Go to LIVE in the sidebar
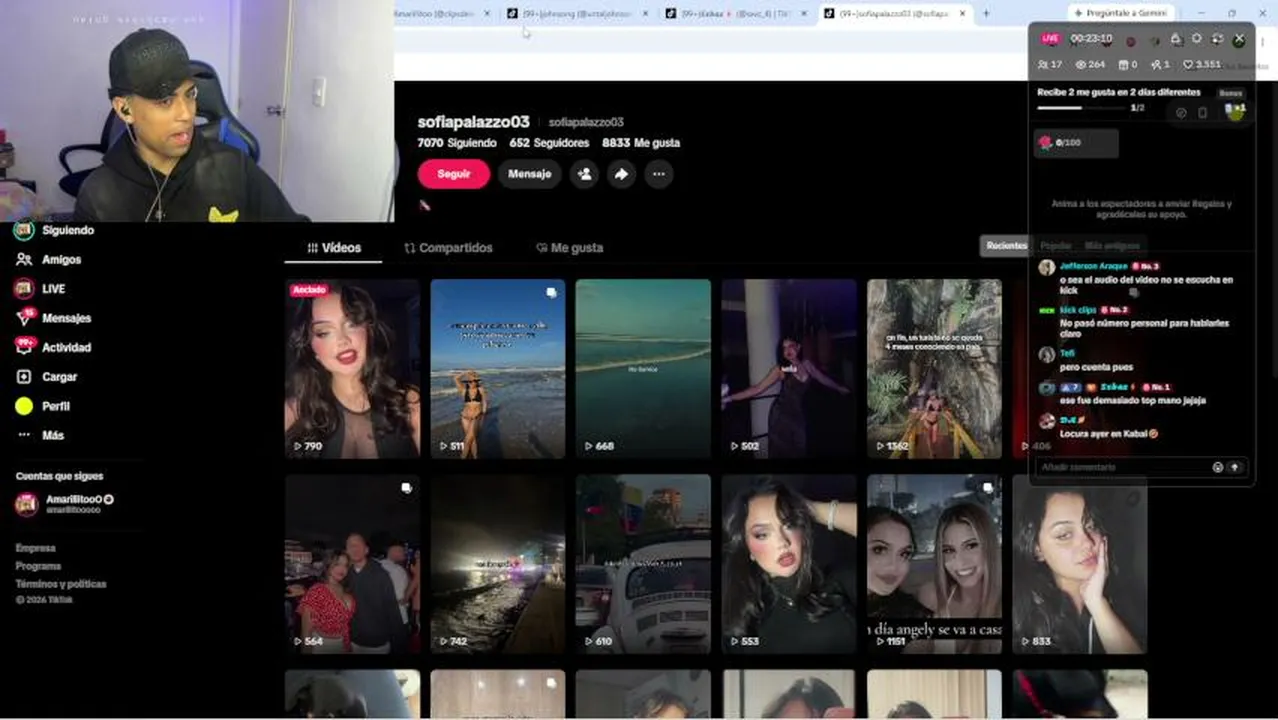 coord(41,288)
